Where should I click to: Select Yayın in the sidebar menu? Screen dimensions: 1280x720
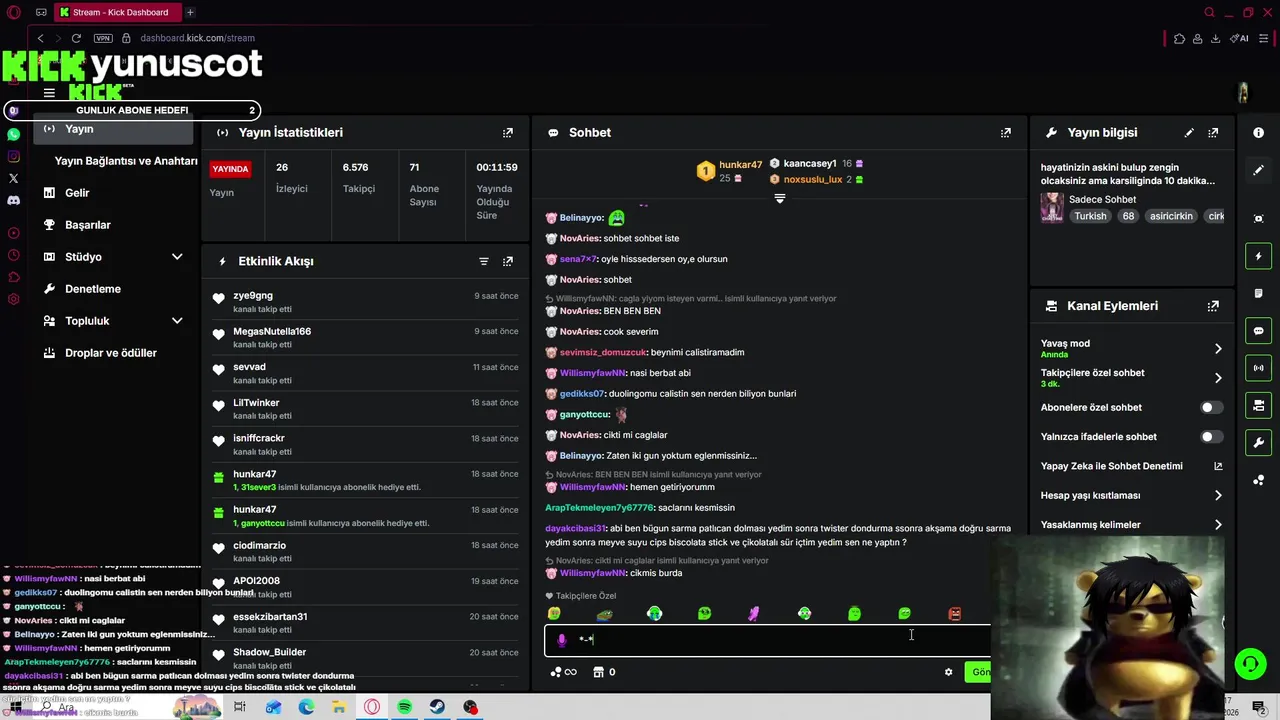(113, 129)
